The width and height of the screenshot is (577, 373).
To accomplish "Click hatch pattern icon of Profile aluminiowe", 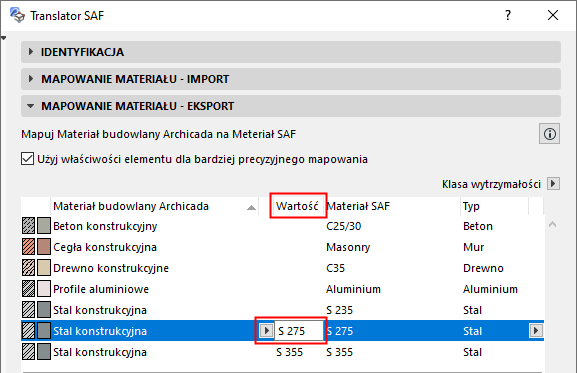I will click(x=28, y=289).
